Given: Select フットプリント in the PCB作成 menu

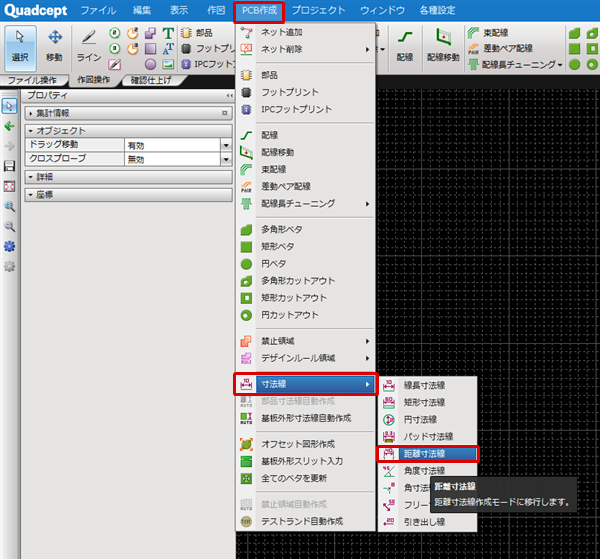Looking at the screenshot, I should 305,92.
